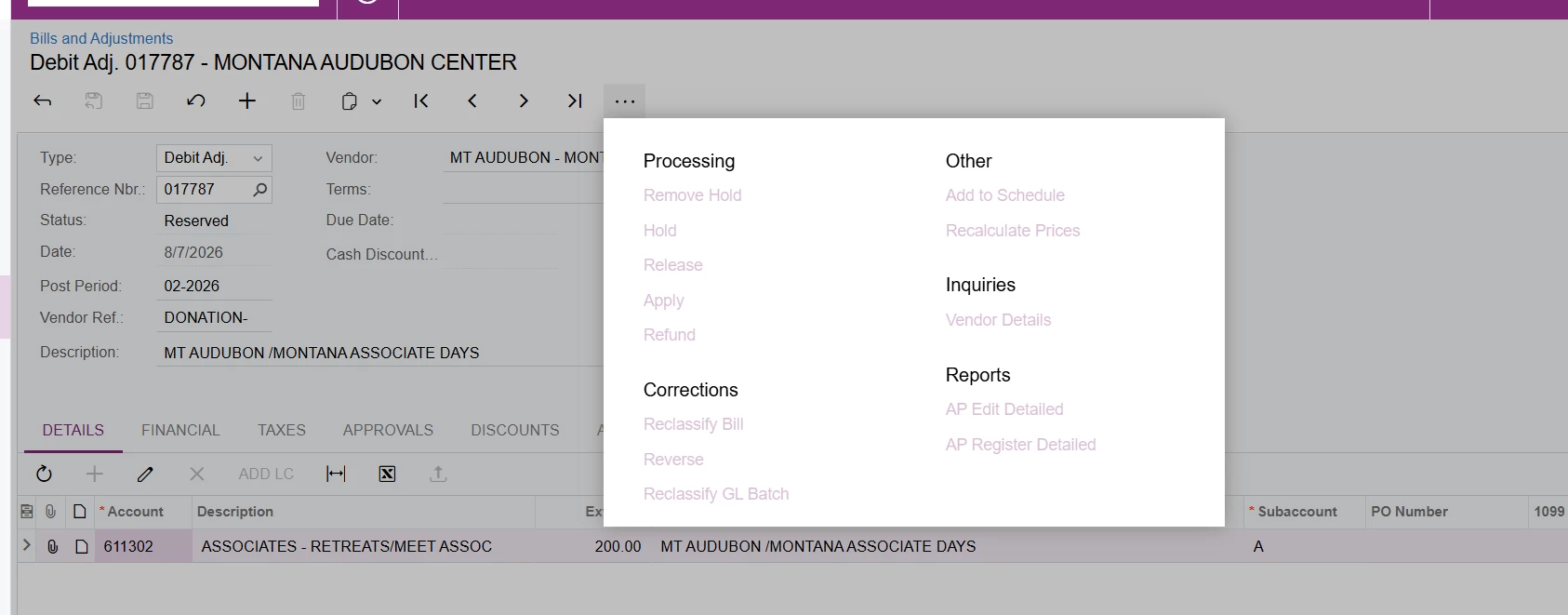Viewport: 1568px width, 615px height.
Task: Click the Save and Close icon
Action: [x=93, y=100]
